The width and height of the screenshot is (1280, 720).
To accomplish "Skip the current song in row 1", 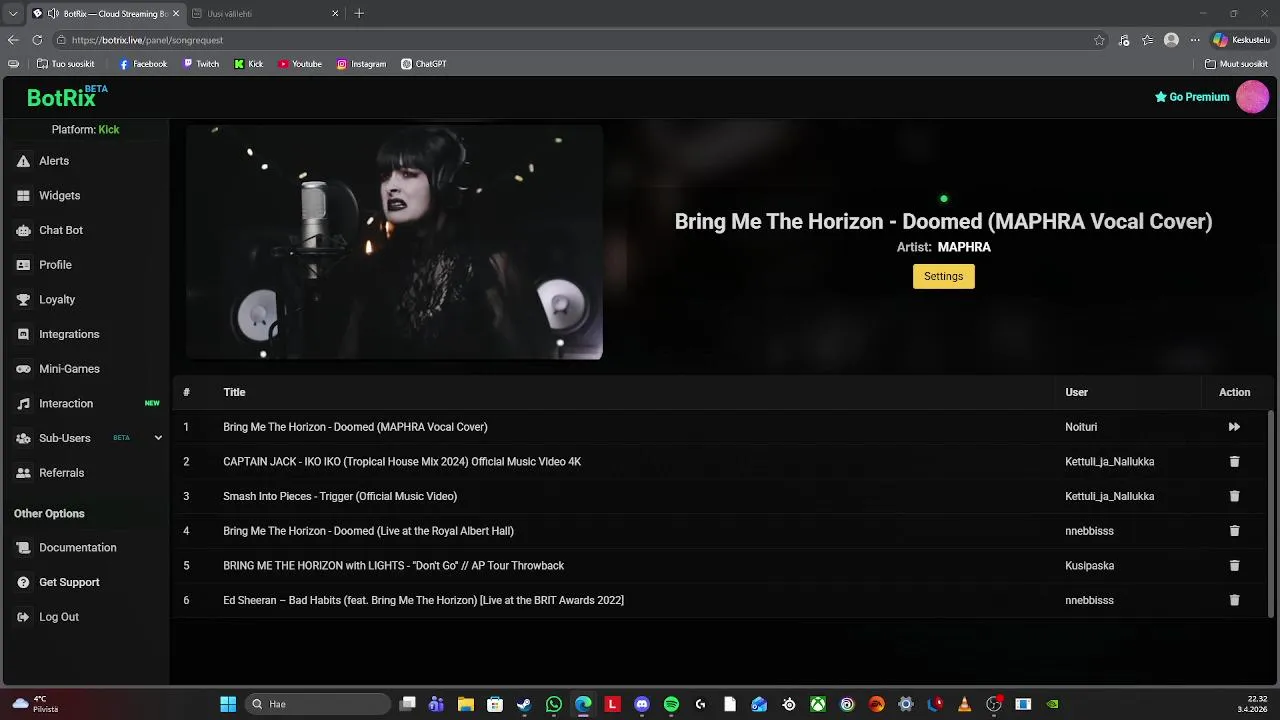I will [x=1234, y=427].
